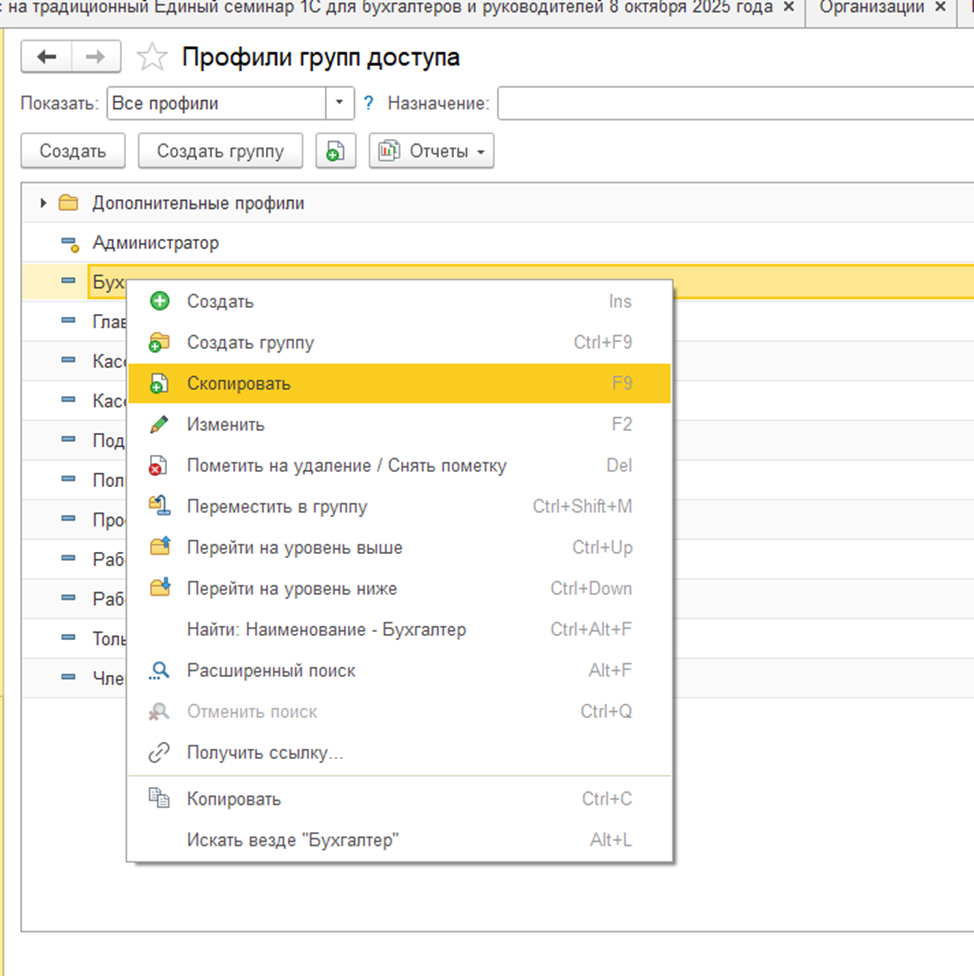Click the copy-profile toolbar icon button
The image size is (974, 976).
(x=335, y=151)
